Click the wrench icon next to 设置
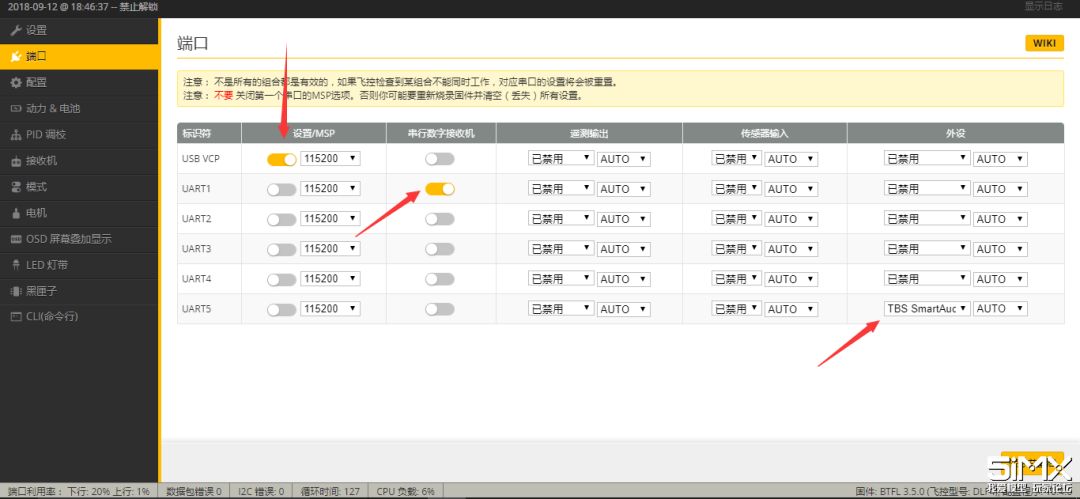Screen dimensions: 1080x499 click(x=16, y=30)
